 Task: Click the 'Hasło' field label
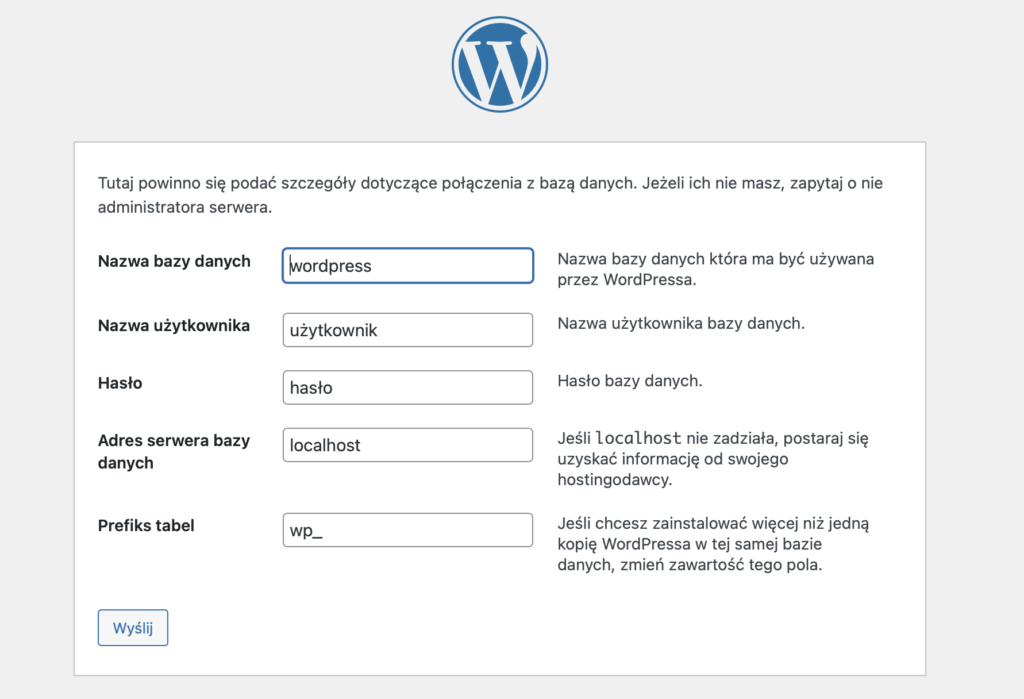pyautogui.click(x=120, y=383)
